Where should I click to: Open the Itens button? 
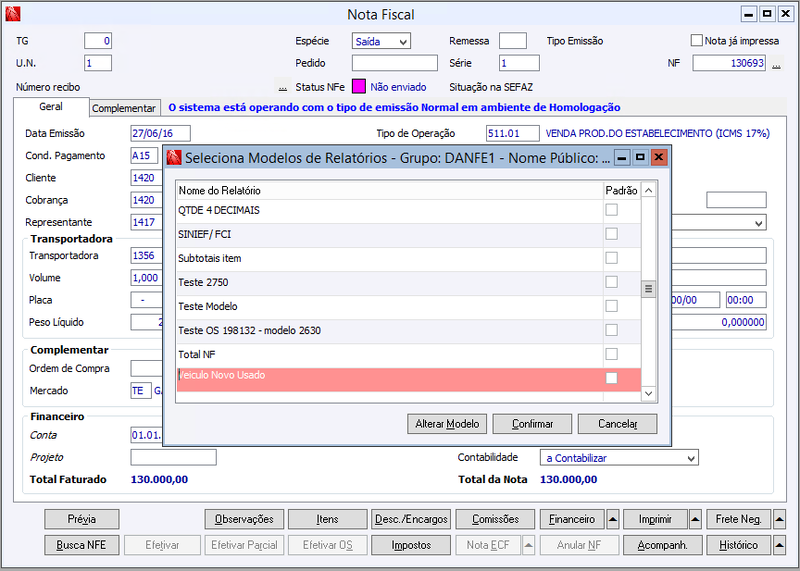(328, 519)
